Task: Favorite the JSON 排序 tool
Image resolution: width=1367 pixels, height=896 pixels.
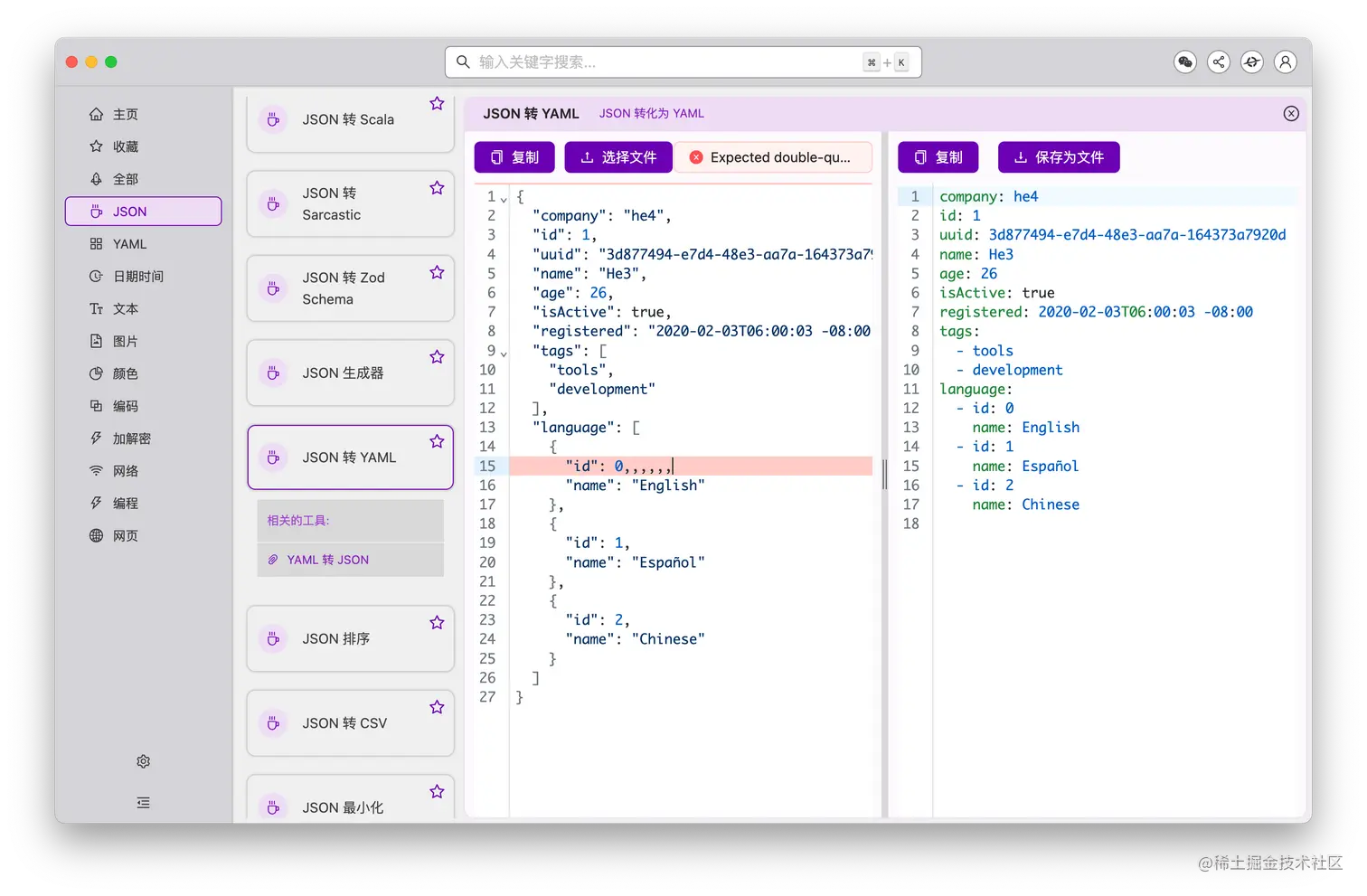Action: tap(437, 623)
